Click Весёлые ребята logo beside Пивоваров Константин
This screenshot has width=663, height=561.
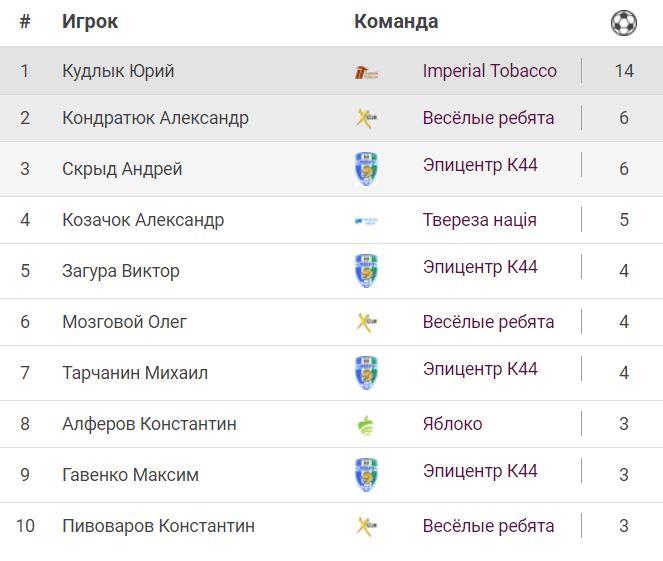(366, 526)
